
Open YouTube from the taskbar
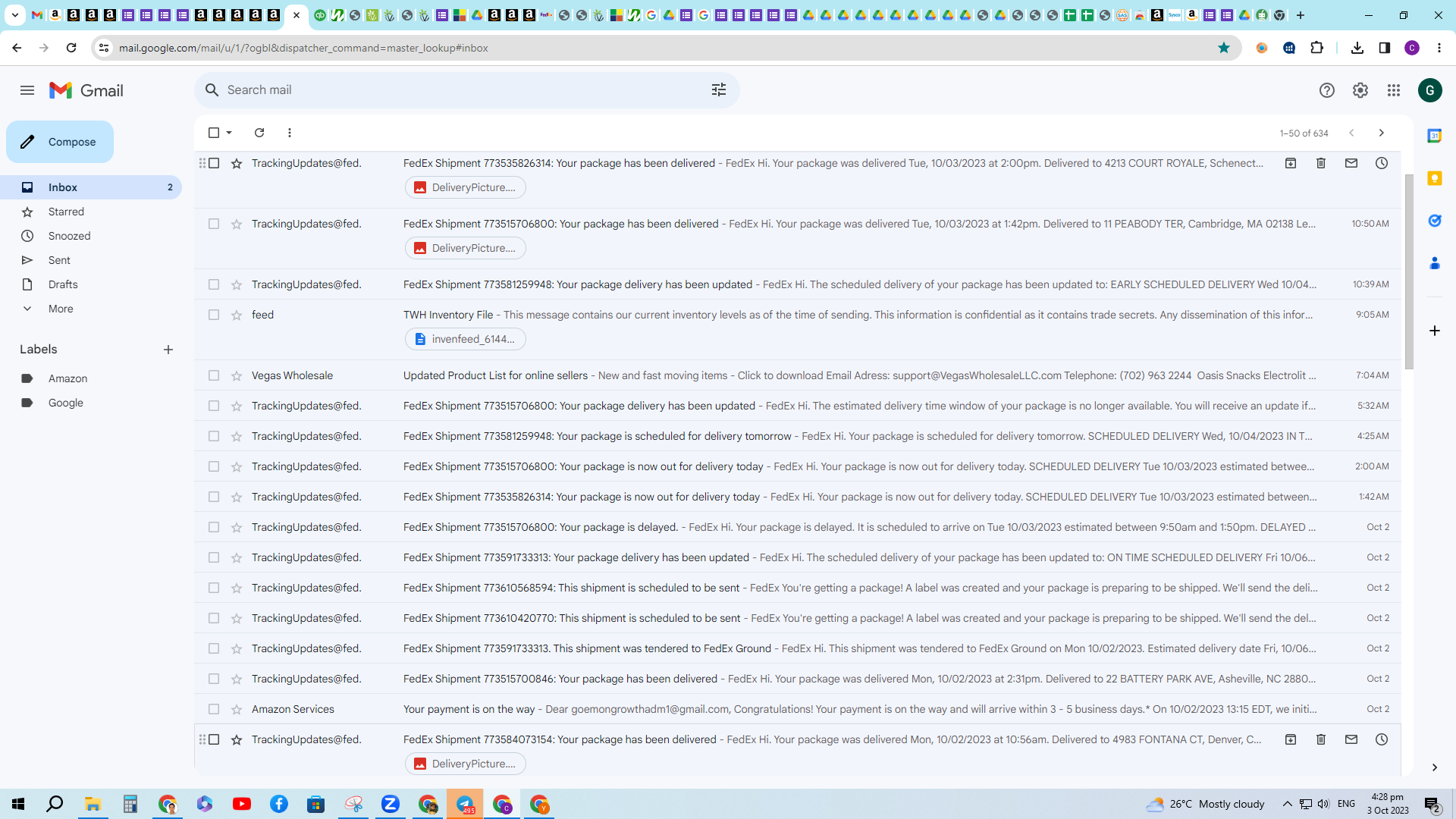[x=242, y=804]
